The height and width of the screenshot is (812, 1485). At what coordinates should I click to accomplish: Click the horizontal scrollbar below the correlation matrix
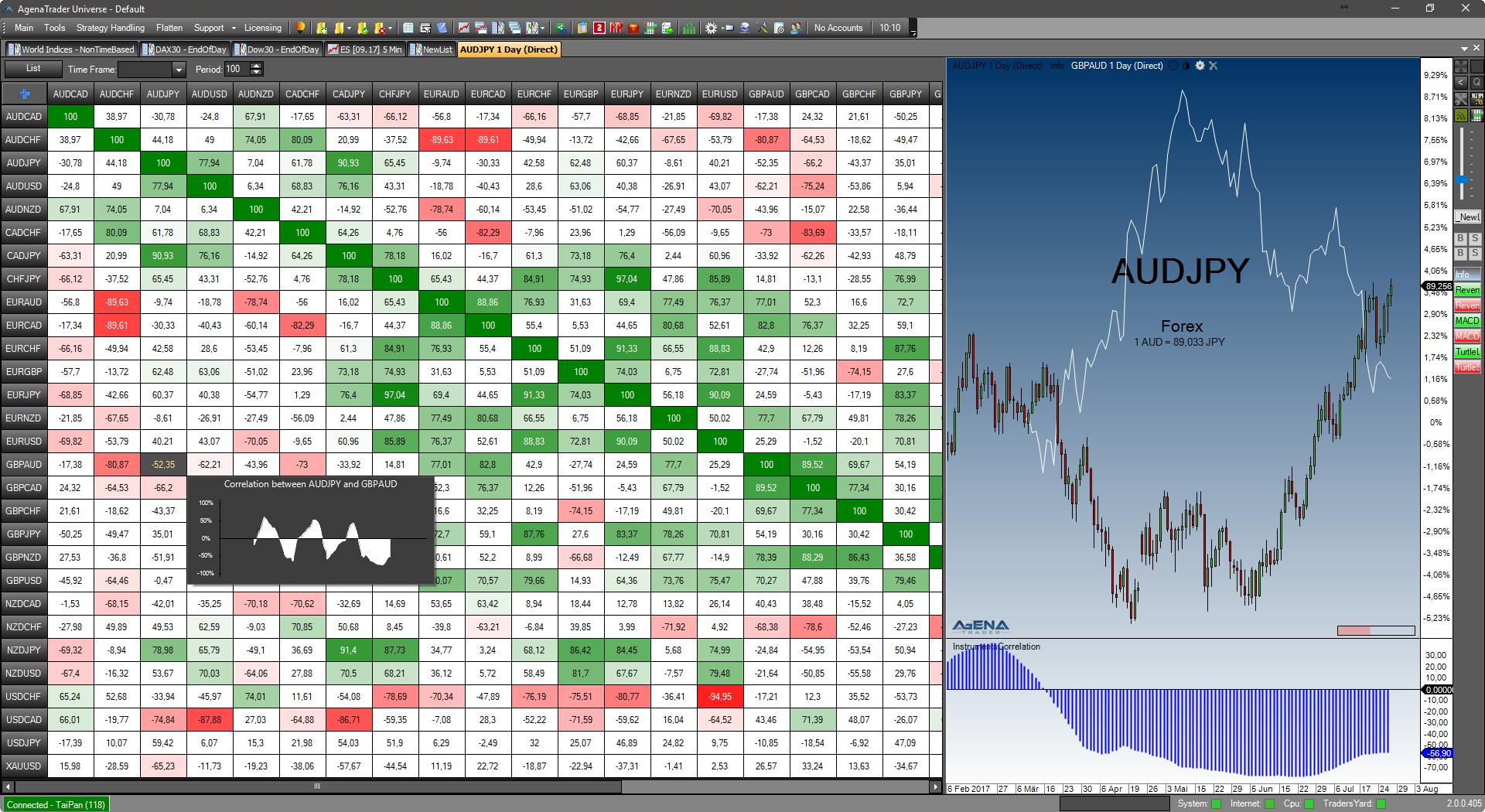(x=317, y=786)
